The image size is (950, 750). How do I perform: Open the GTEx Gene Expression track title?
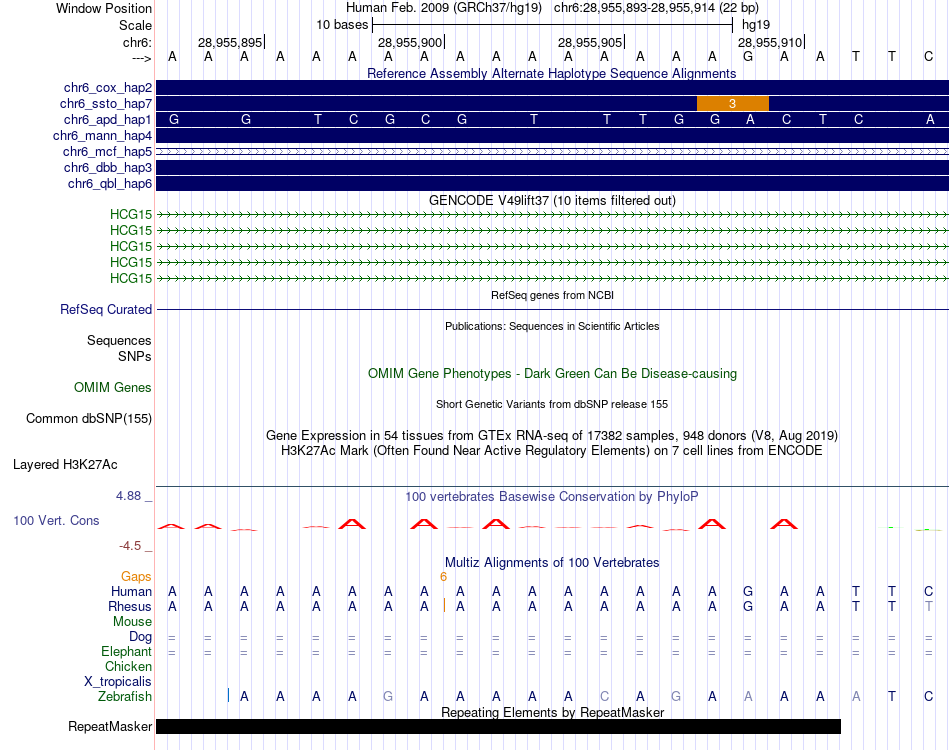click(552, 436)
